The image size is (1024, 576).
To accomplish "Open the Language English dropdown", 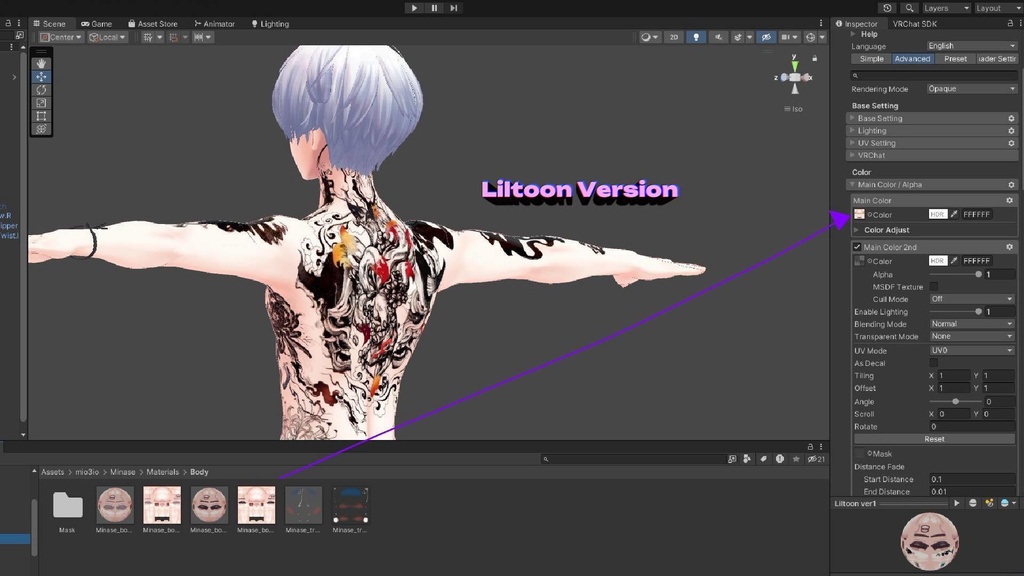I will tap(971, 46).
